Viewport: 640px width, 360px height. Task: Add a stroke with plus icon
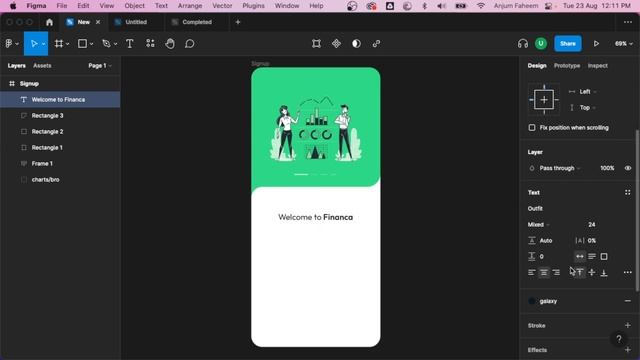[628, 325]
